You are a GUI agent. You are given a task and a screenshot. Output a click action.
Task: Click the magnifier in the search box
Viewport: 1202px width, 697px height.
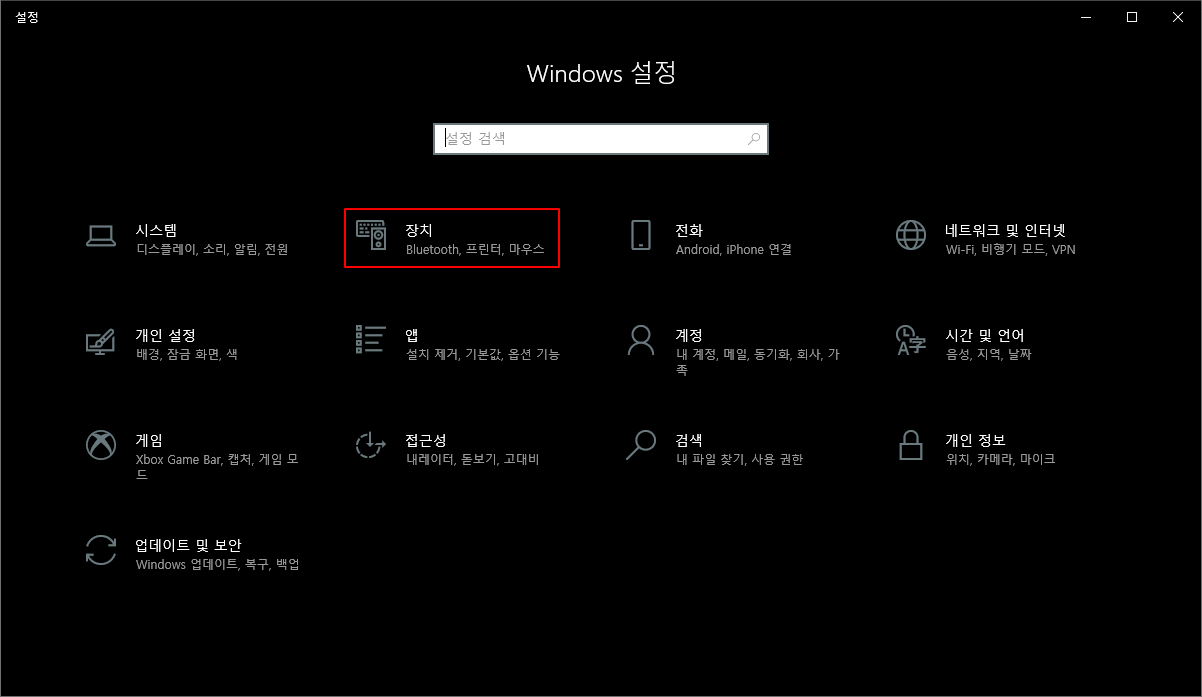754,139
